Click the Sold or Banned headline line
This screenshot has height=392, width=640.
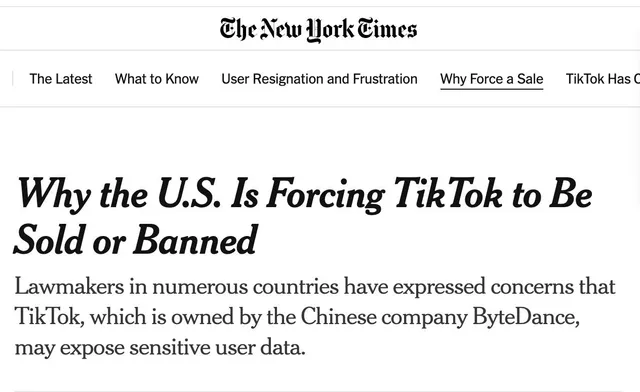point(136,240)
